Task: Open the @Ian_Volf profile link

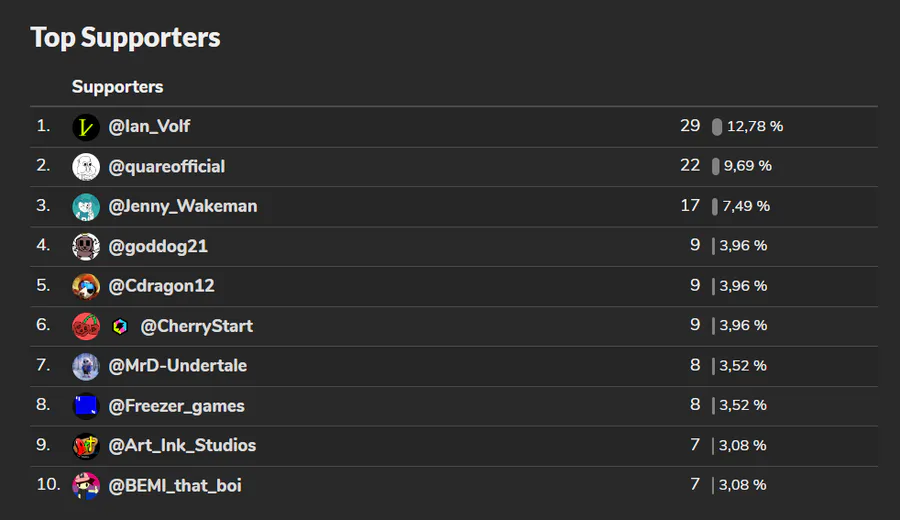Action: click(149, 126)
